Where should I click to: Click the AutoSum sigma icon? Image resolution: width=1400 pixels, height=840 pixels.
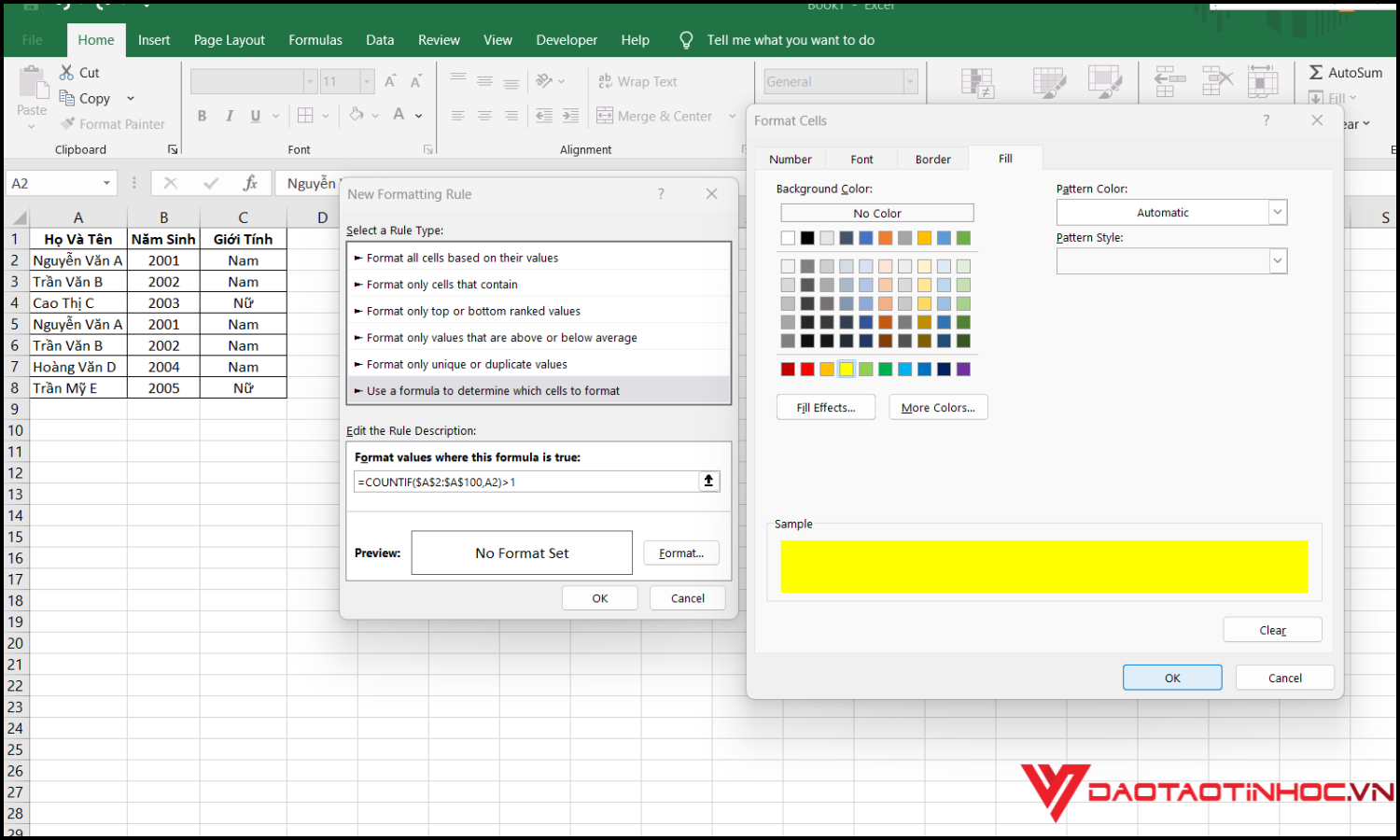(1316, 73)
